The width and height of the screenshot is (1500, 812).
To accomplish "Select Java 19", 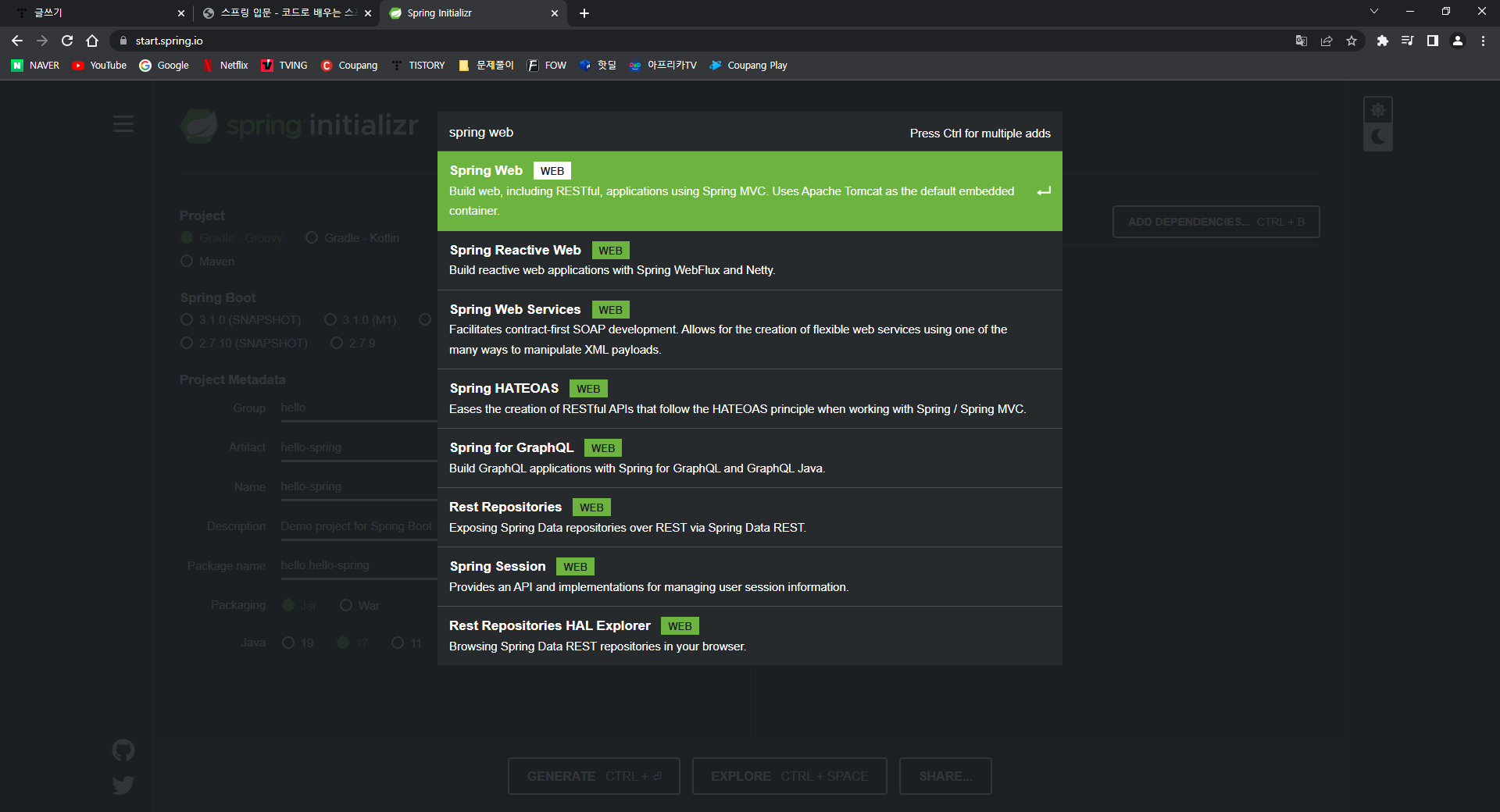I will click(x=298, y=643).
